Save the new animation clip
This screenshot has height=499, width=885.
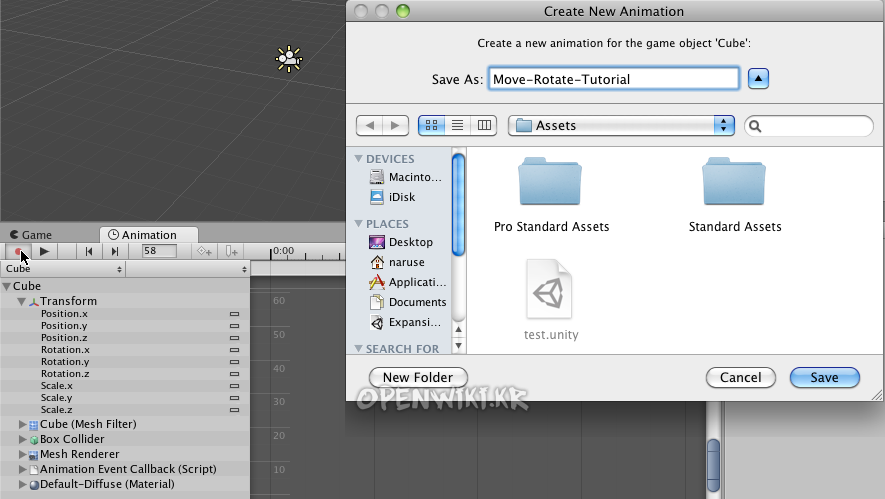click(x=825, y=378)
